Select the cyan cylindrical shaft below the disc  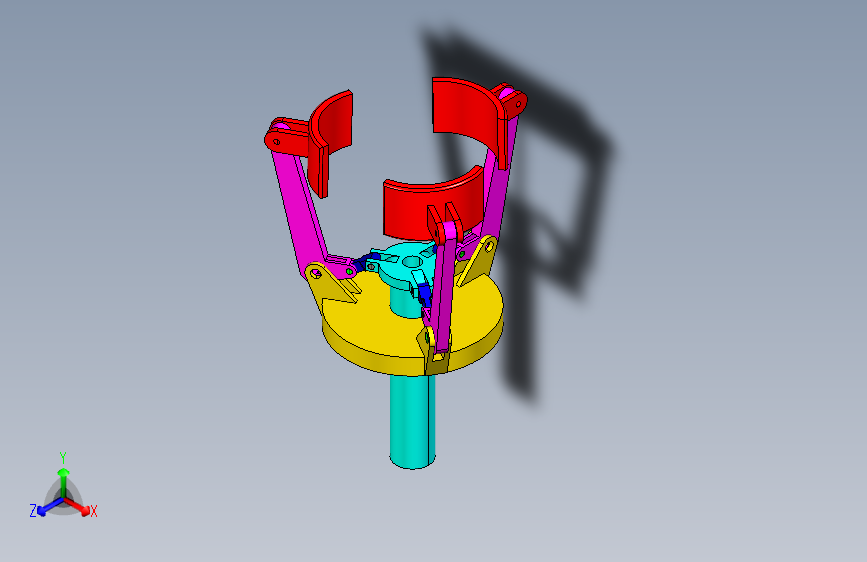tap(412, 422)
